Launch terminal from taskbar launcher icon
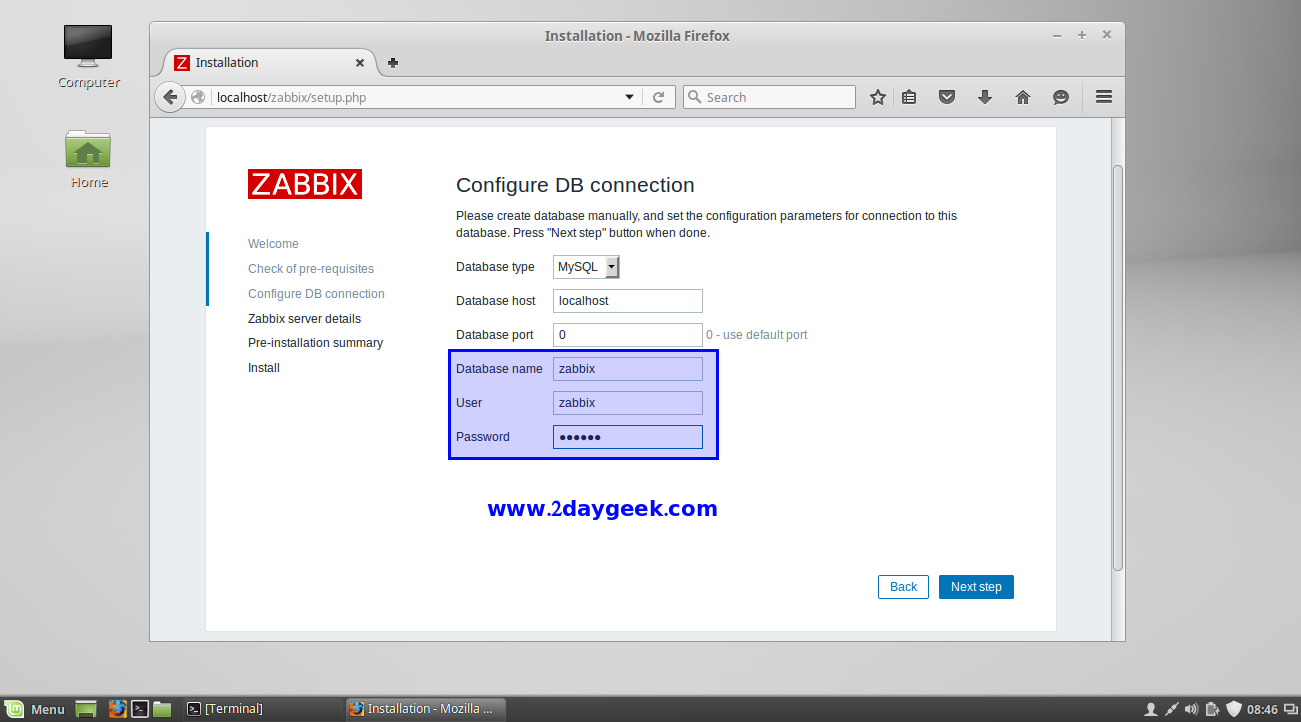The width and height of the screenshot is (1301, 722). tap(141, 709)
